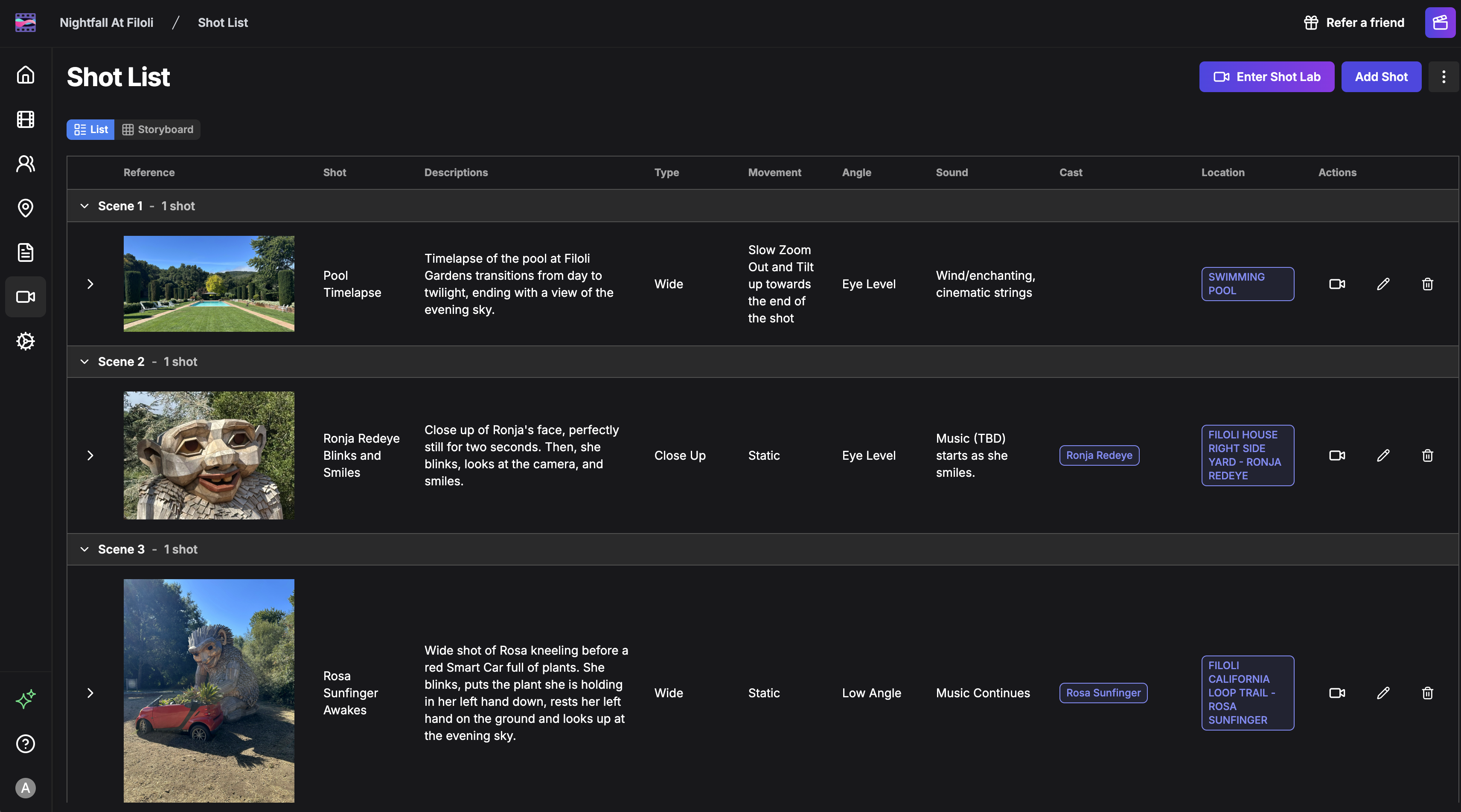Click the Enter Shot Lab button
1461x812 pixels.
point(1266,76)
